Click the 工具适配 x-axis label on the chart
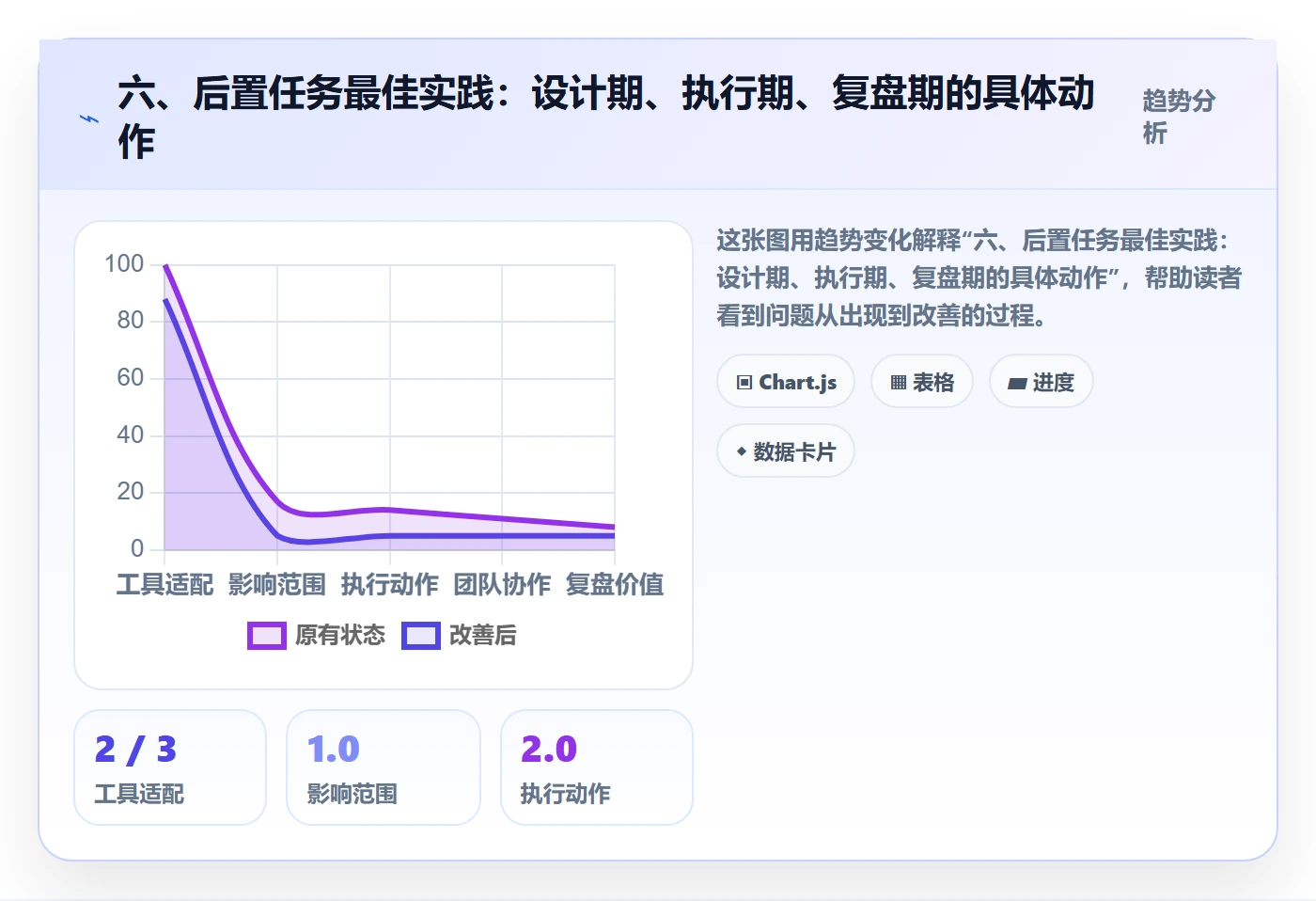This screenshot has height=901, width=1316. coord(165,585)
